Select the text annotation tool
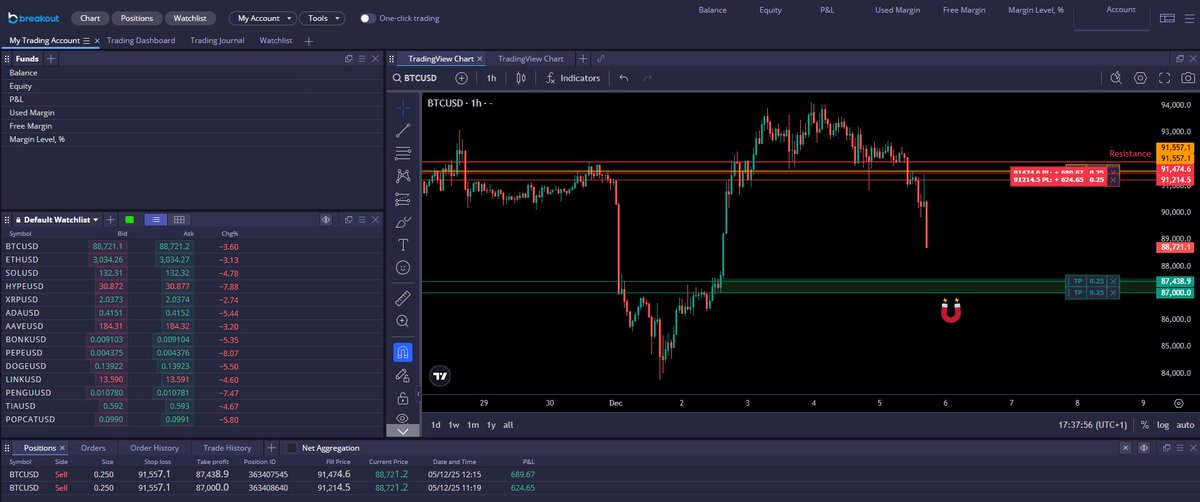This screenshot has height=502, width=1200. pyautogui.click(x=403, y=245)
